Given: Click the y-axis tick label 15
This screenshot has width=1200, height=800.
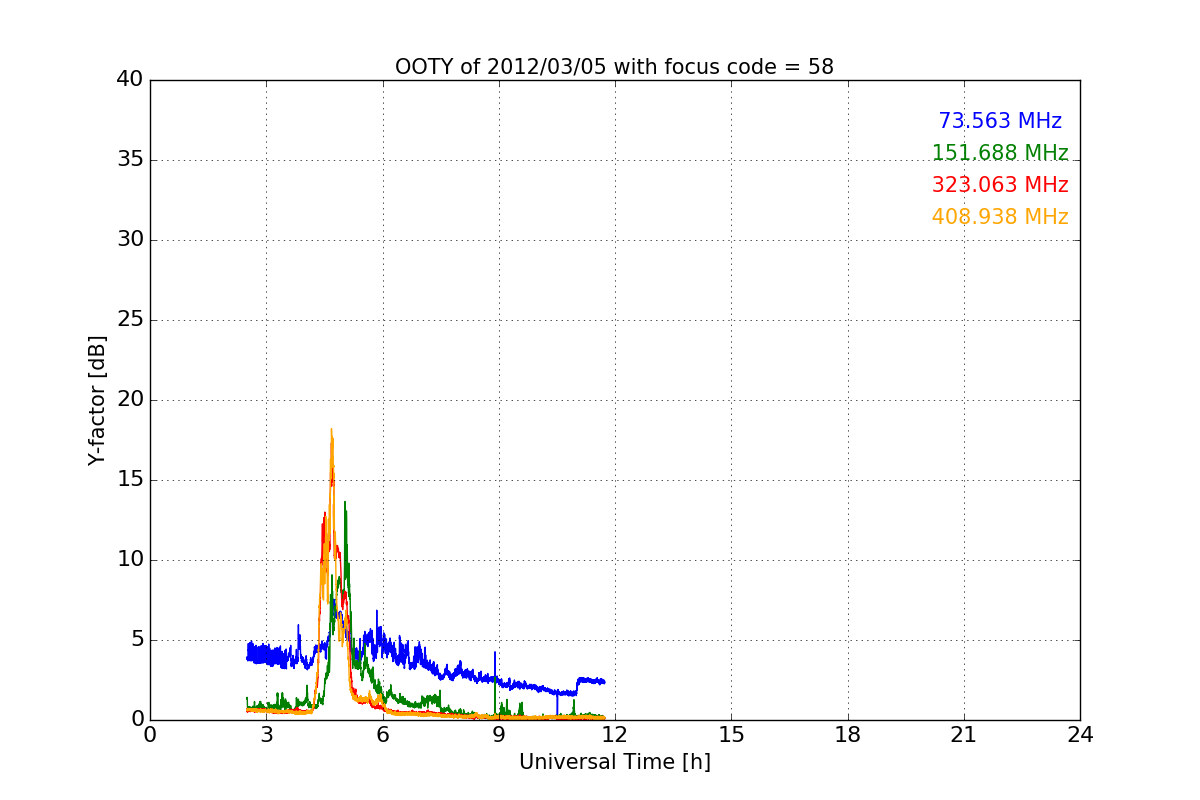Looking at the screenshot, I should pos(130,480).
